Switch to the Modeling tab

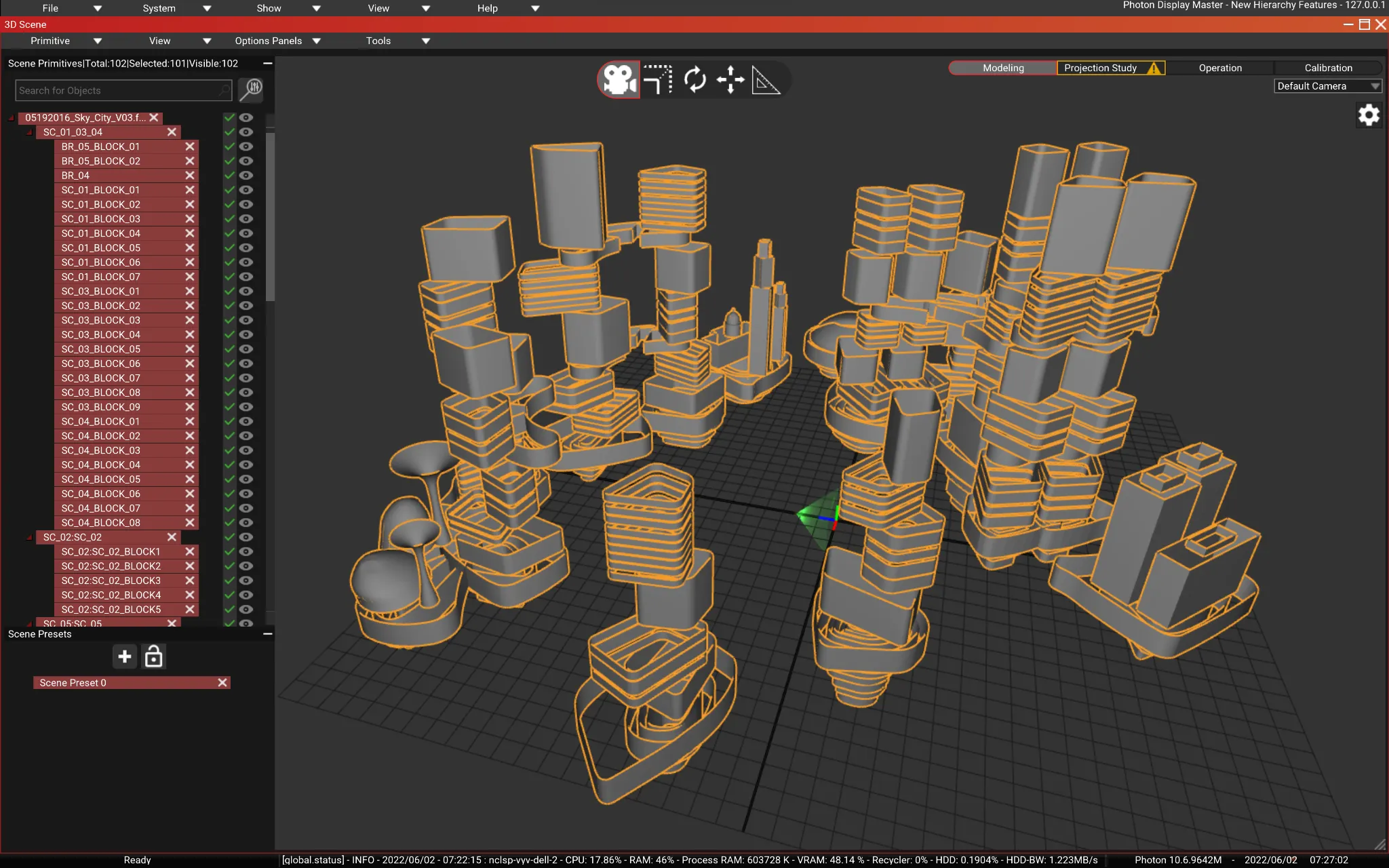(x=1003, y=68)
